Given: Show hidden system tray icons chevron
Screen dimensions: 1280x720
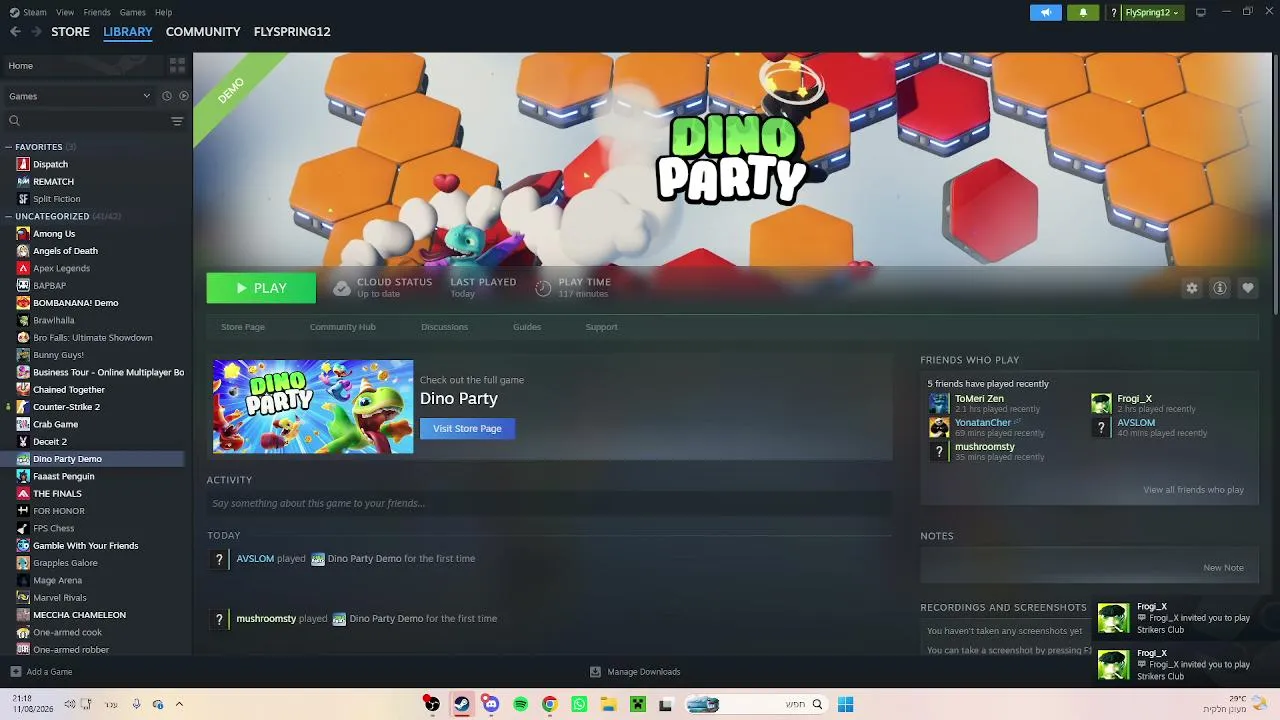Looking at the screenshot, I should tap(179, 704).
